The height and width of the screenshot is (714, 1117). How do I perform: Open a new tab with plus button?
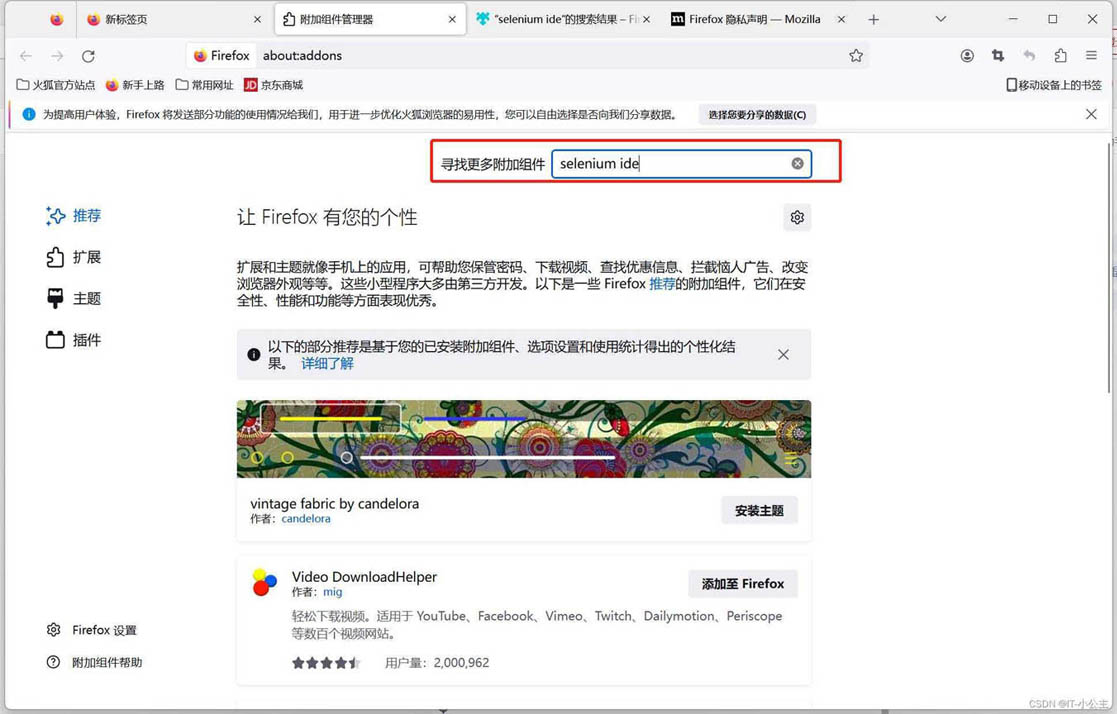[x=873, y=19]
